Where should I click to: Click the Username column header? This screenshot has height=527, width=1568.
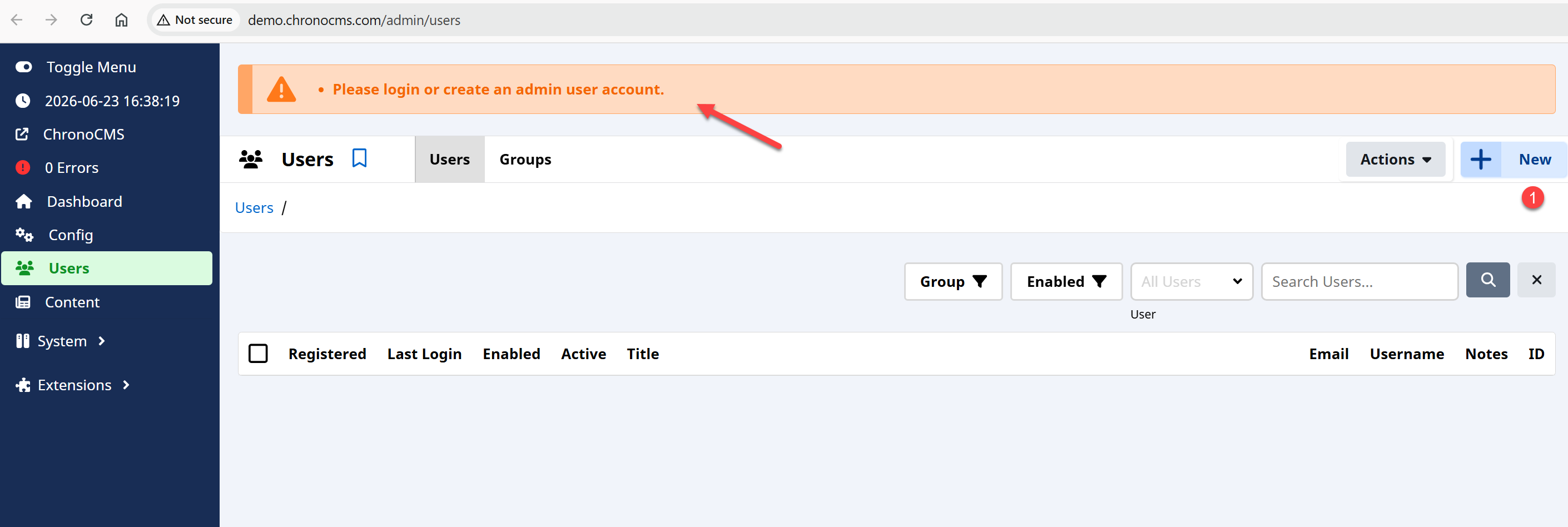(x=1407, y=354)
